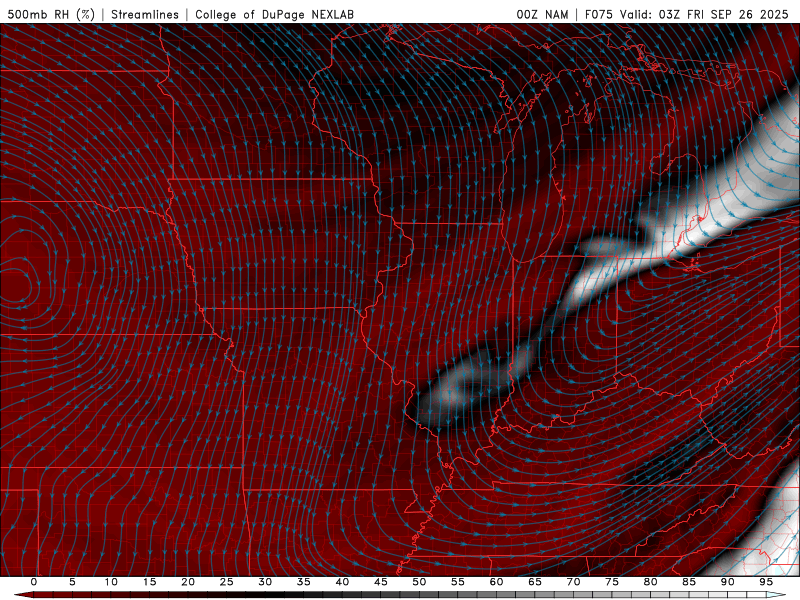Click the colorbar label '90'
The image size is (800, 600).
(728, 582)
